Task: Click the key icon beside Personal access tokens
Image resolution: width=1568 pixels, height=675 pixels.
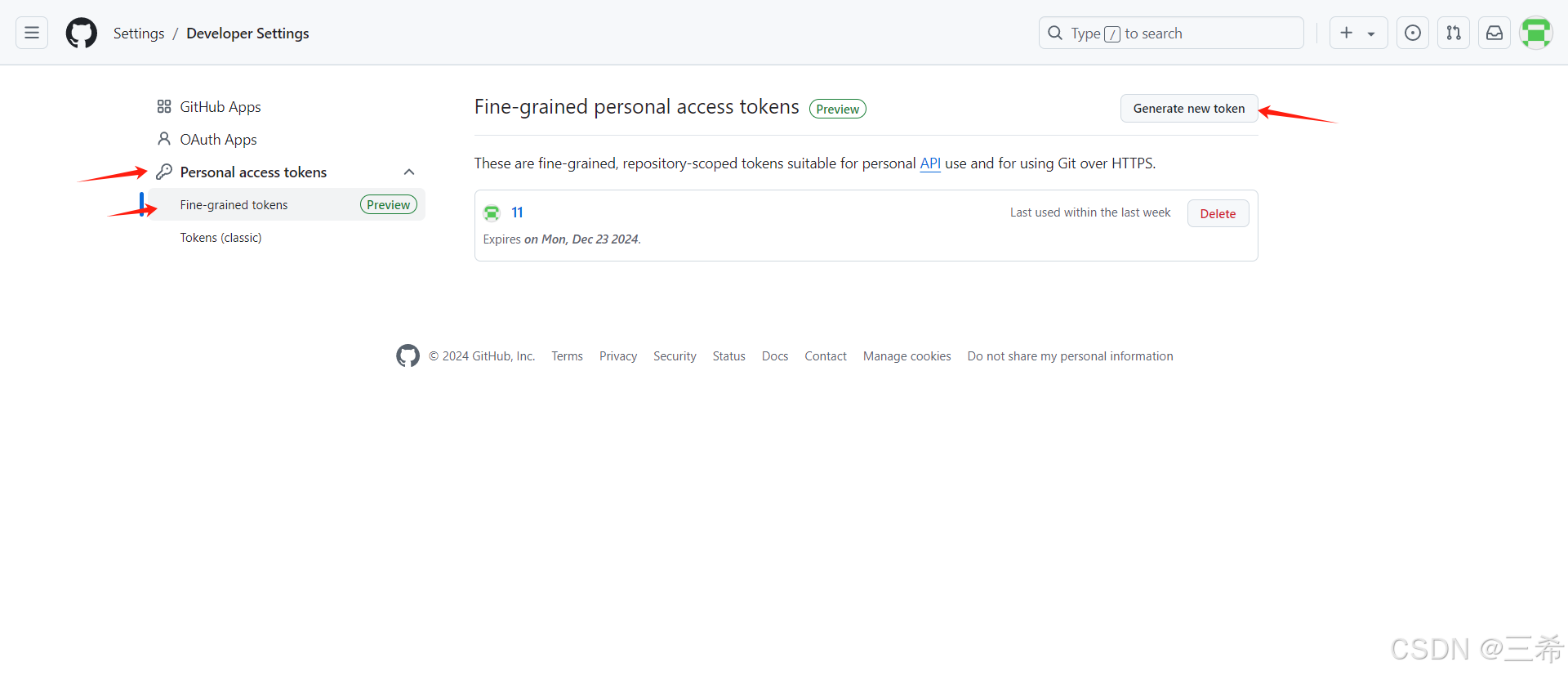Action: coord(164,172)
